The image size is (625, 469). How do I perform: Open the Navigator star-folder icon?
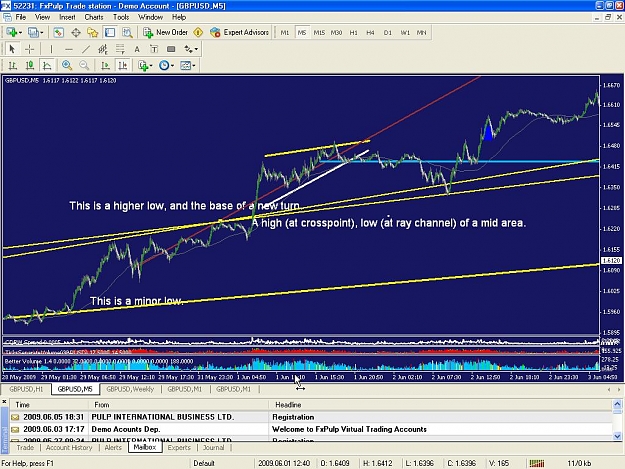point(92,33)
